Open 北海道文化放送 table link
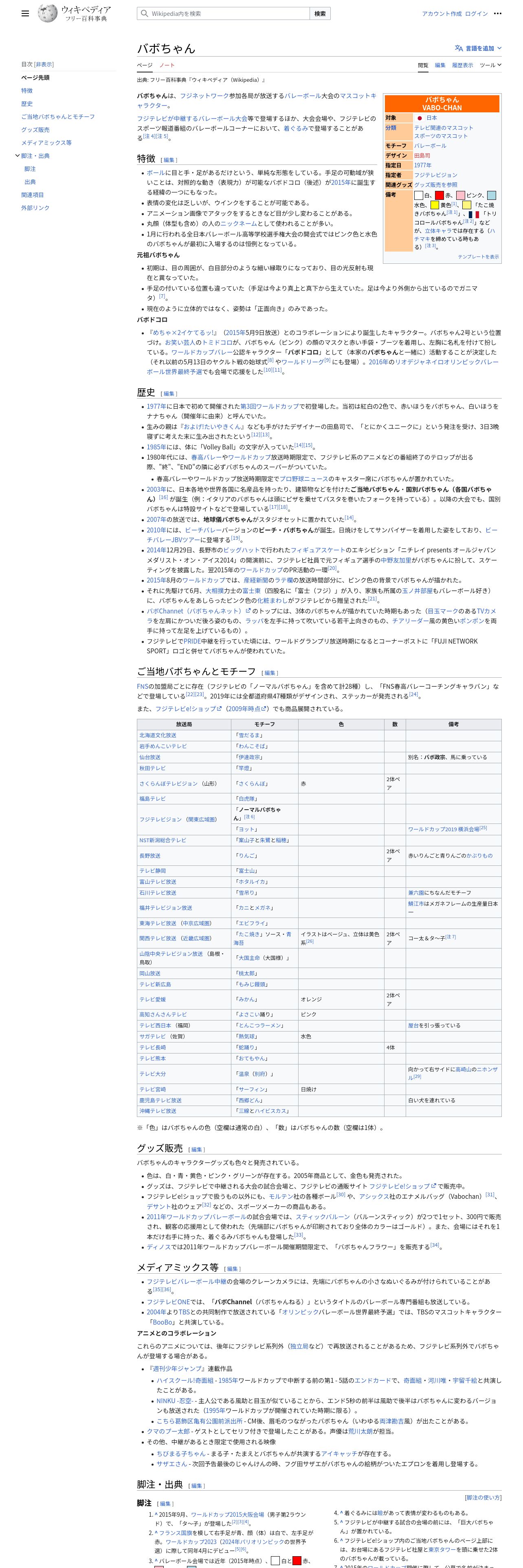The height and width of the screenshot is (1568, 523). pyautogui.click(x=158, y=735)
